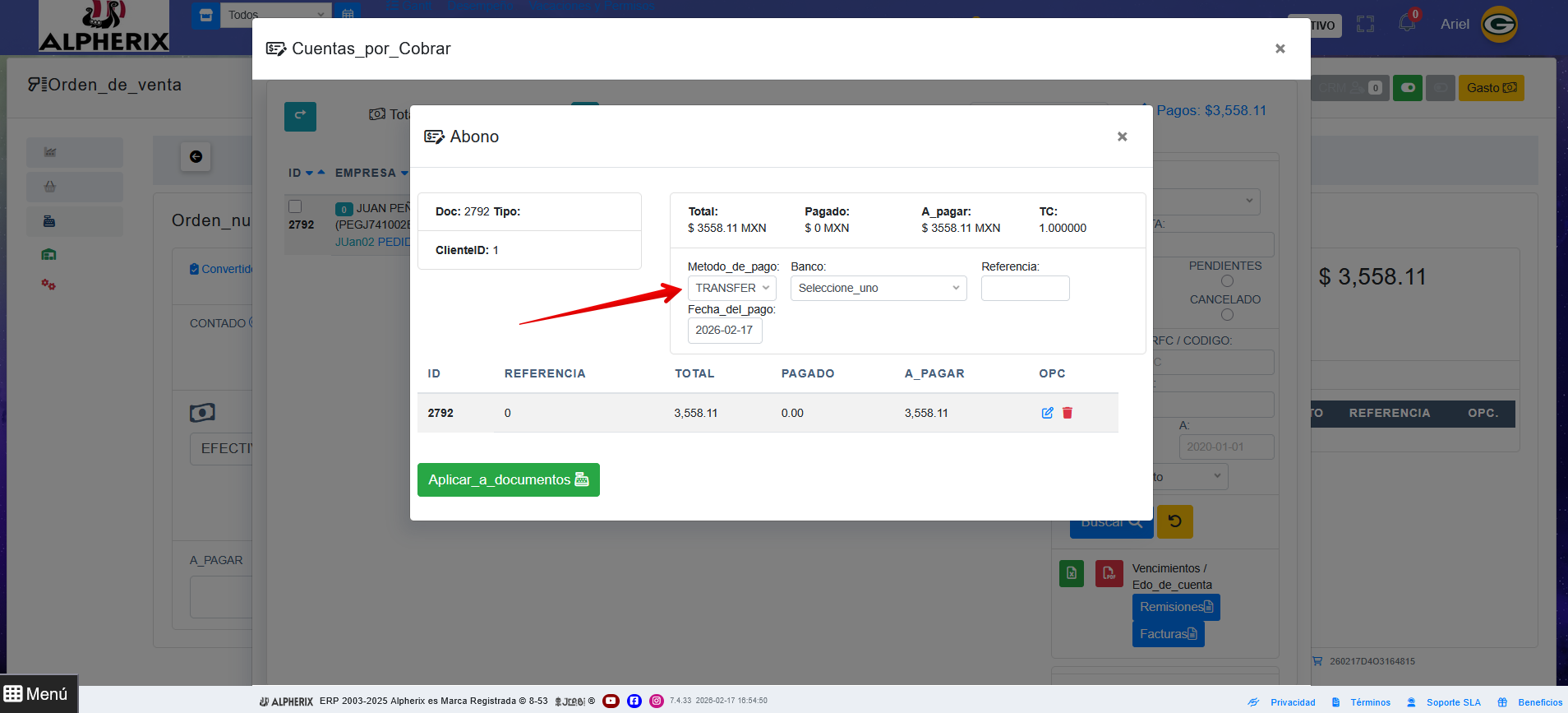Open the YouTube icon in the footer

pos(611,701)
